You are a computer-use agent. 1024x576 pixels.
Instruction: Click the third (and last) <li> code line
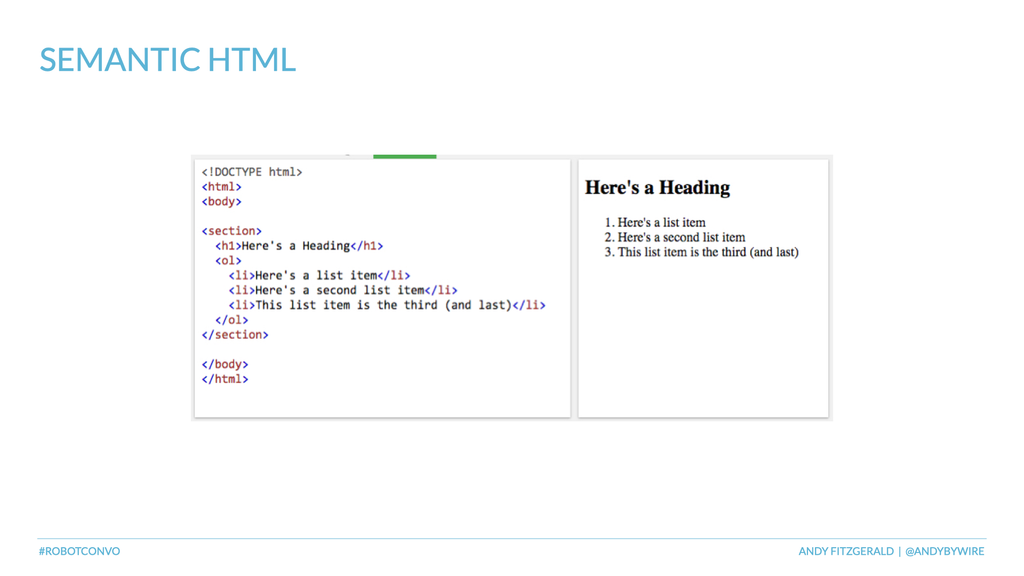click(x=387, y=305)
